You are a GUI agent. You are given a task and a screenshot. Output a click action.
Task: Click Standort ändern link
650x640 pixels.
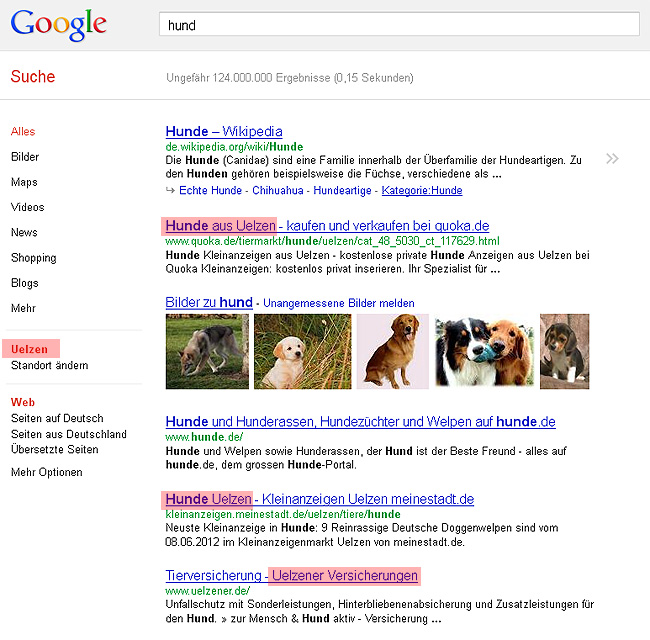49,365
